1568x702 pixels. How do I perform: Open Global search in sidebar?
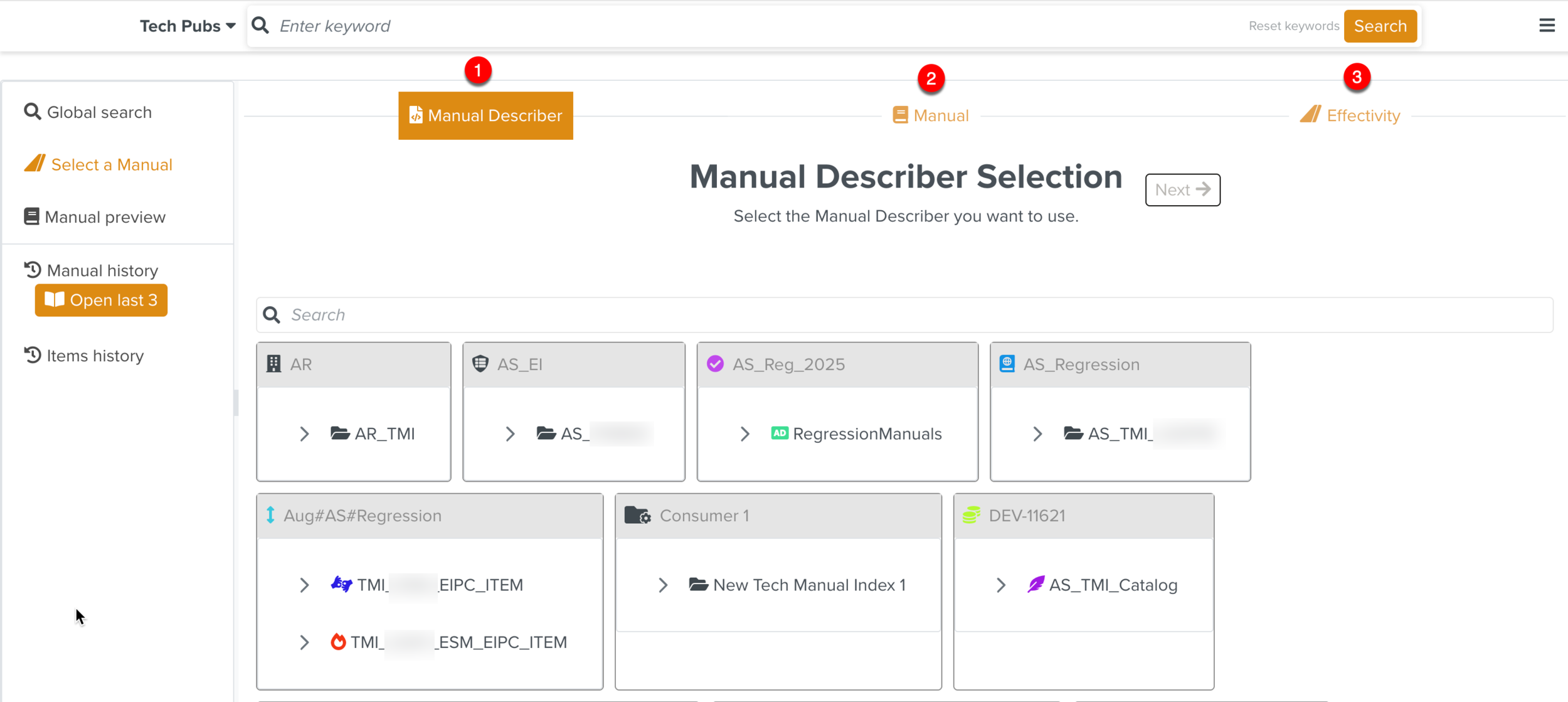[88, 112]
